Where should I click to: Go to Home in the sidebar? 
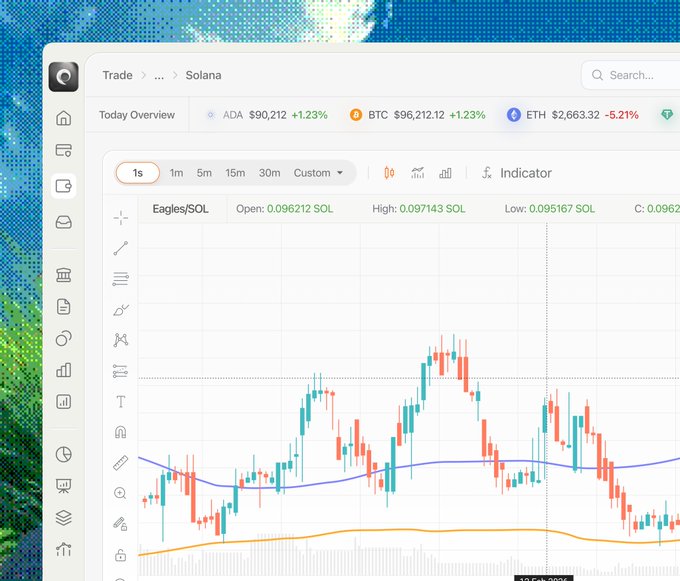(64, 118)
